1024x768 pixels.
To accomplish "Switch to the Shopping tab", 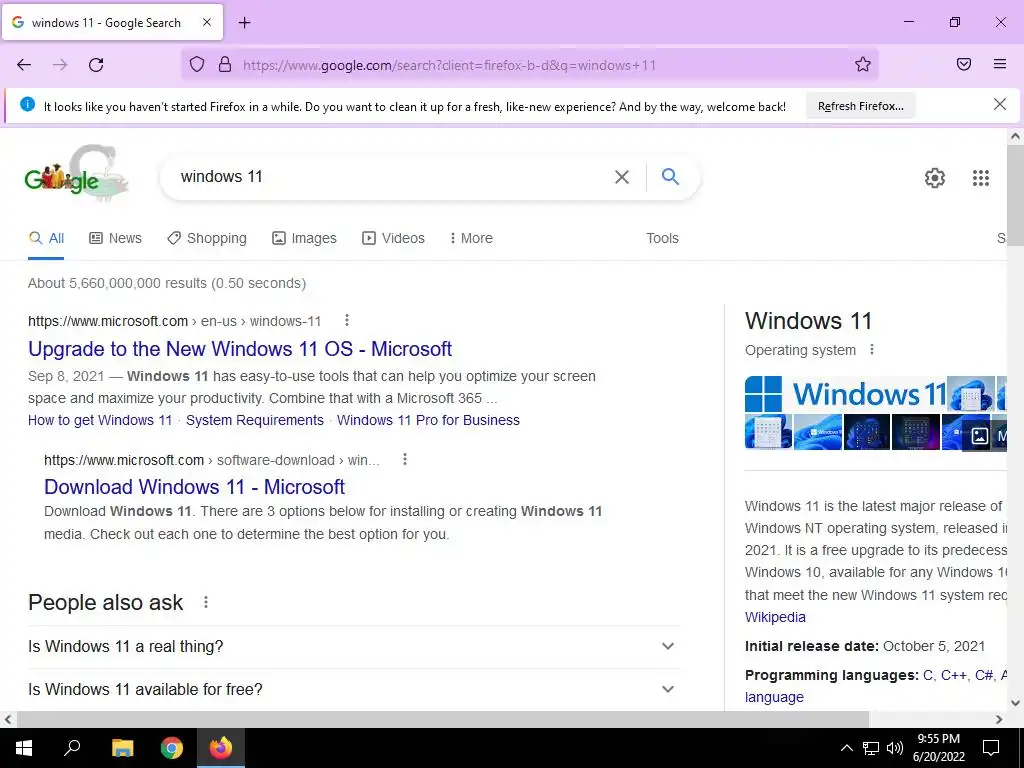I will (207, 238).
